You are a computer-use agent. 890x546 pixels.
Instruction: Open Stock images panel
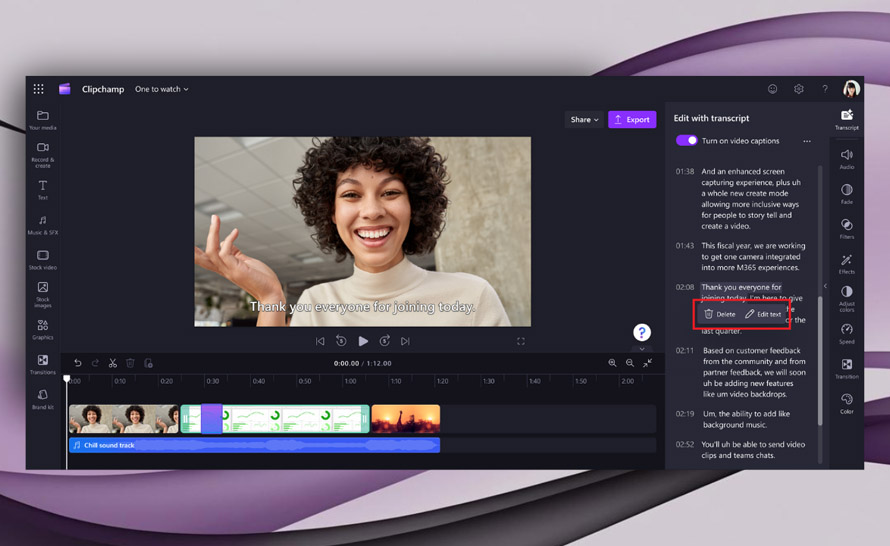[43, 295]
